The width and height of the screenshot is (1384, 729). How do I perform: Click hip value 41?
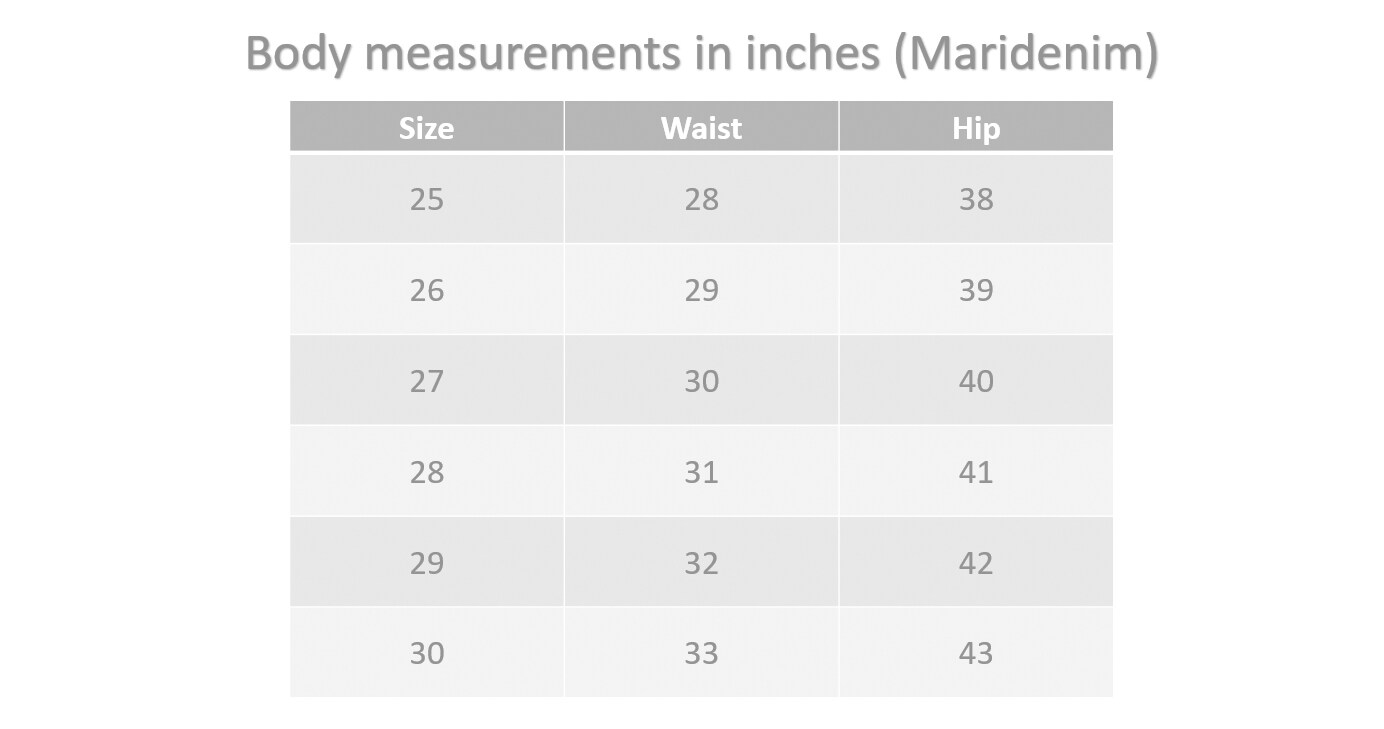point(976,471)
